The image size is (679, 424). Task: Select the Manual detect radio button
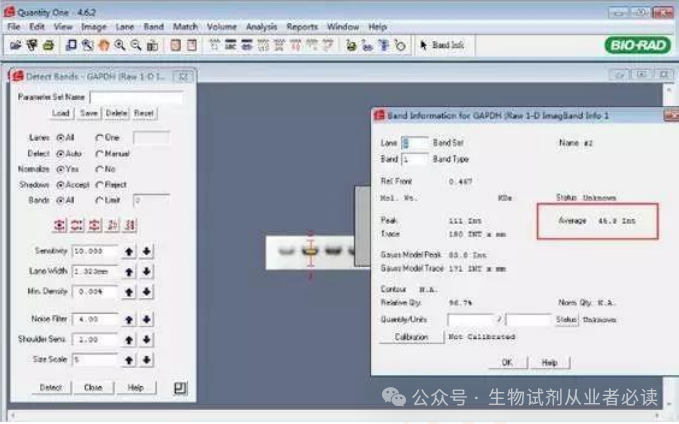[x=100, y=154]
